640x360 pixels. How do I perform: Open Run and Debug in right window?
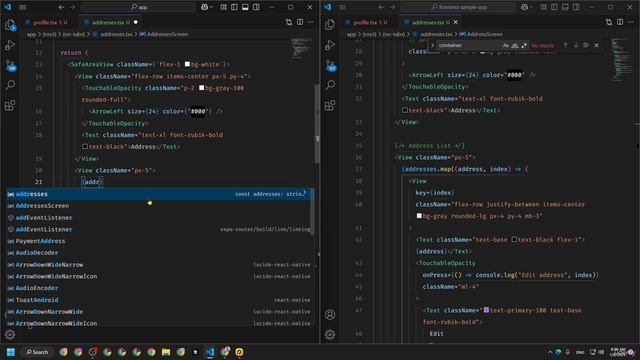330,45
